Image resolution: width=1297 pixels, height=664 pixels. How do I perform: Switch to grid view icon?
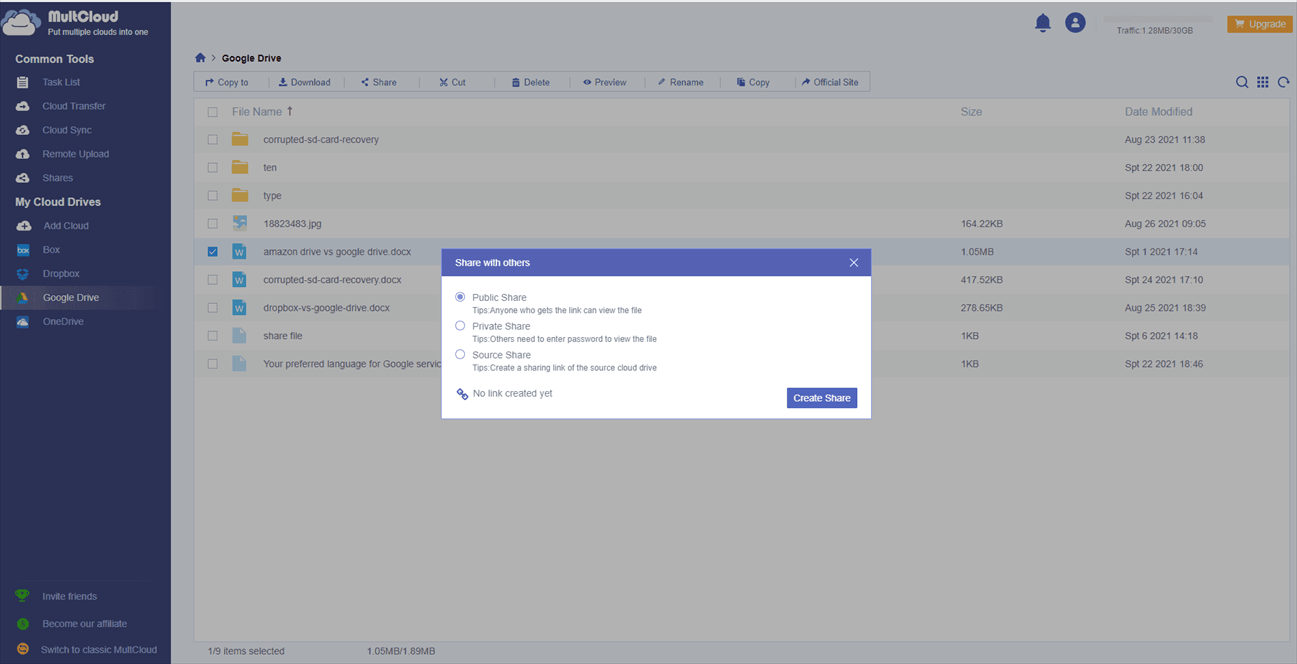coord(1263,82)
